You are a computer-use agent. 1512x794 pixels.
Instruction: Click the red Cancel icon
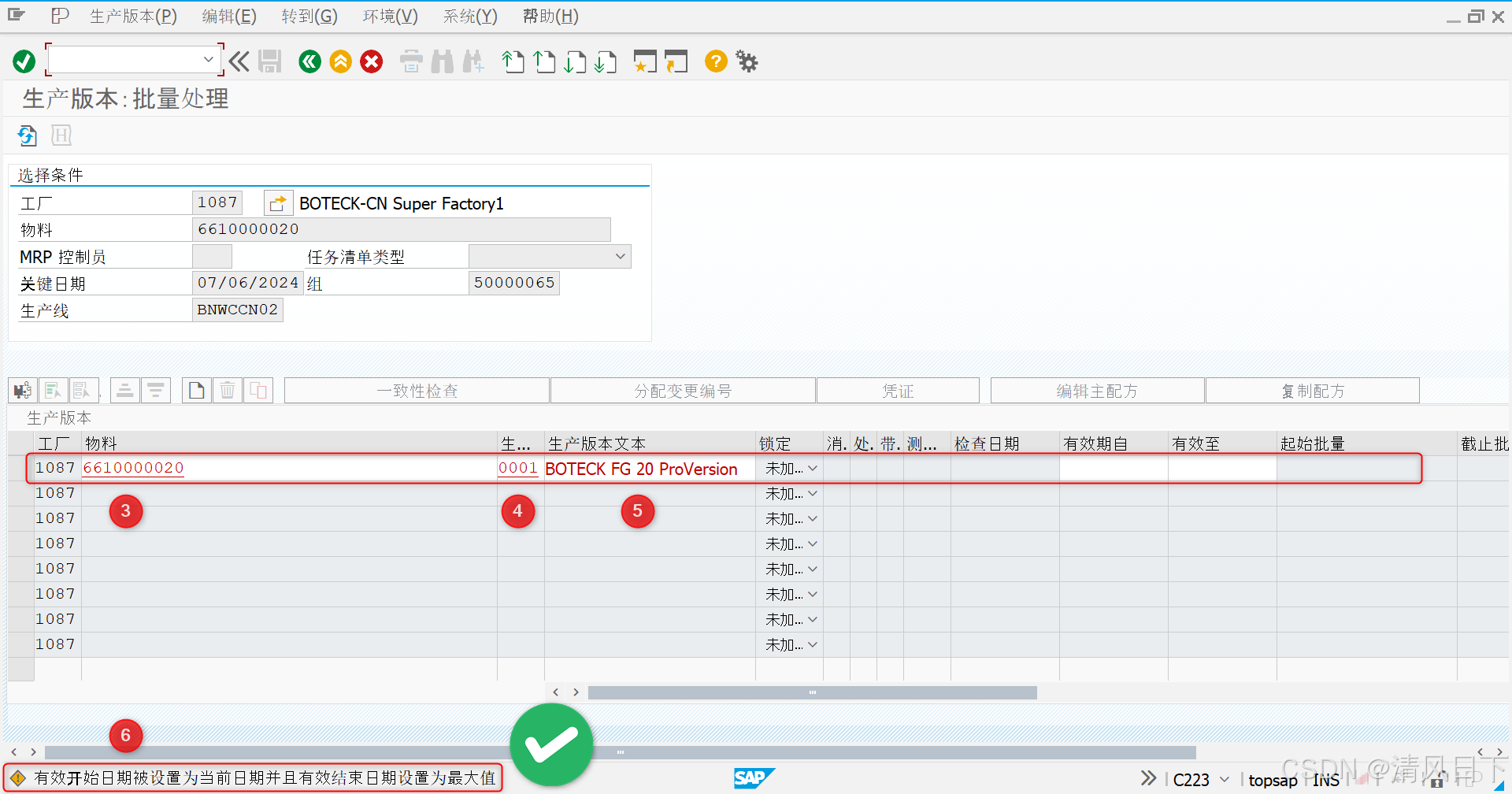click(x=372, y=61)
